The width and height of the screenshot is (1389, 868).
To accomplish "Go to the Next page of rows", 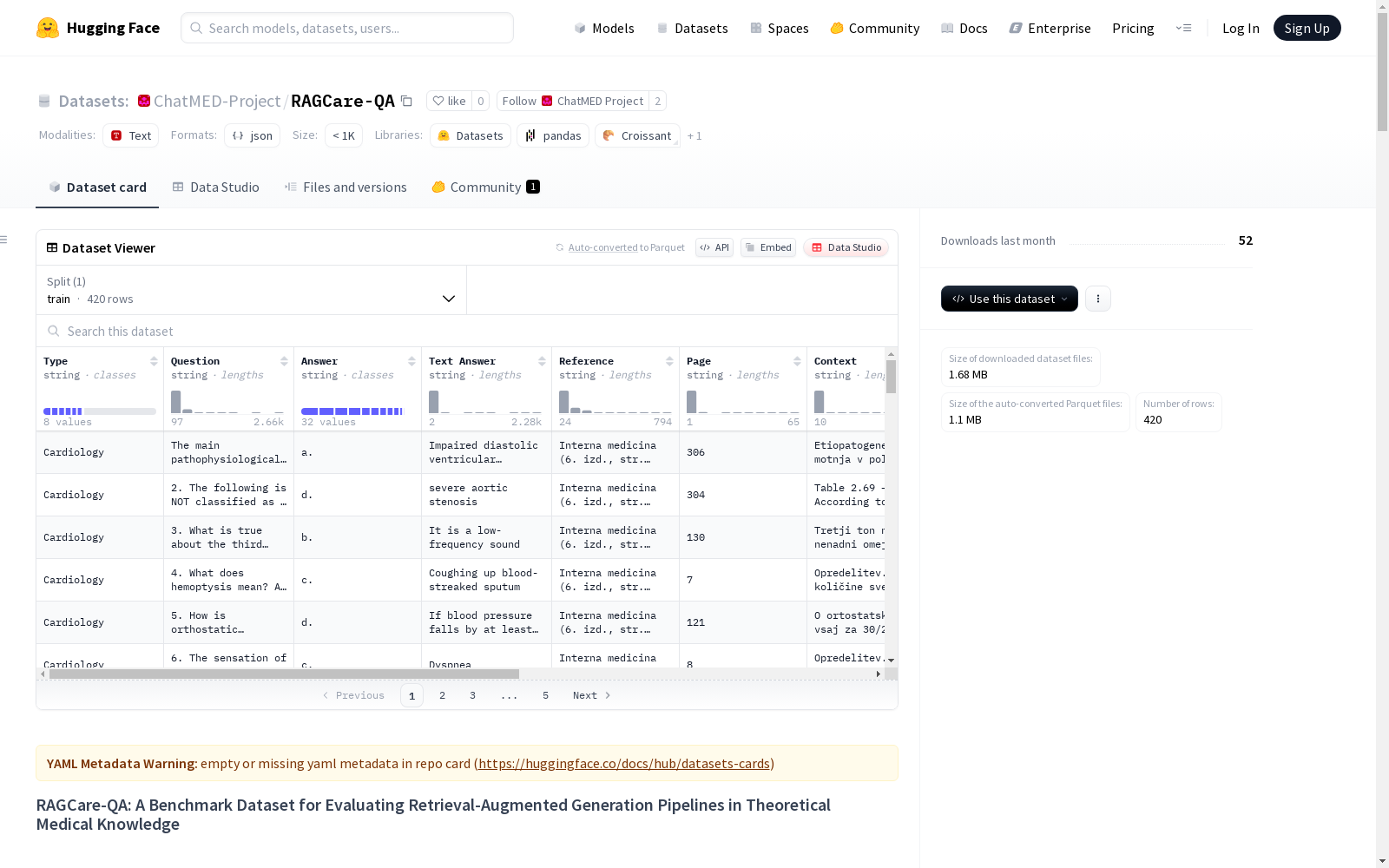I will click(x=592, y=695).
